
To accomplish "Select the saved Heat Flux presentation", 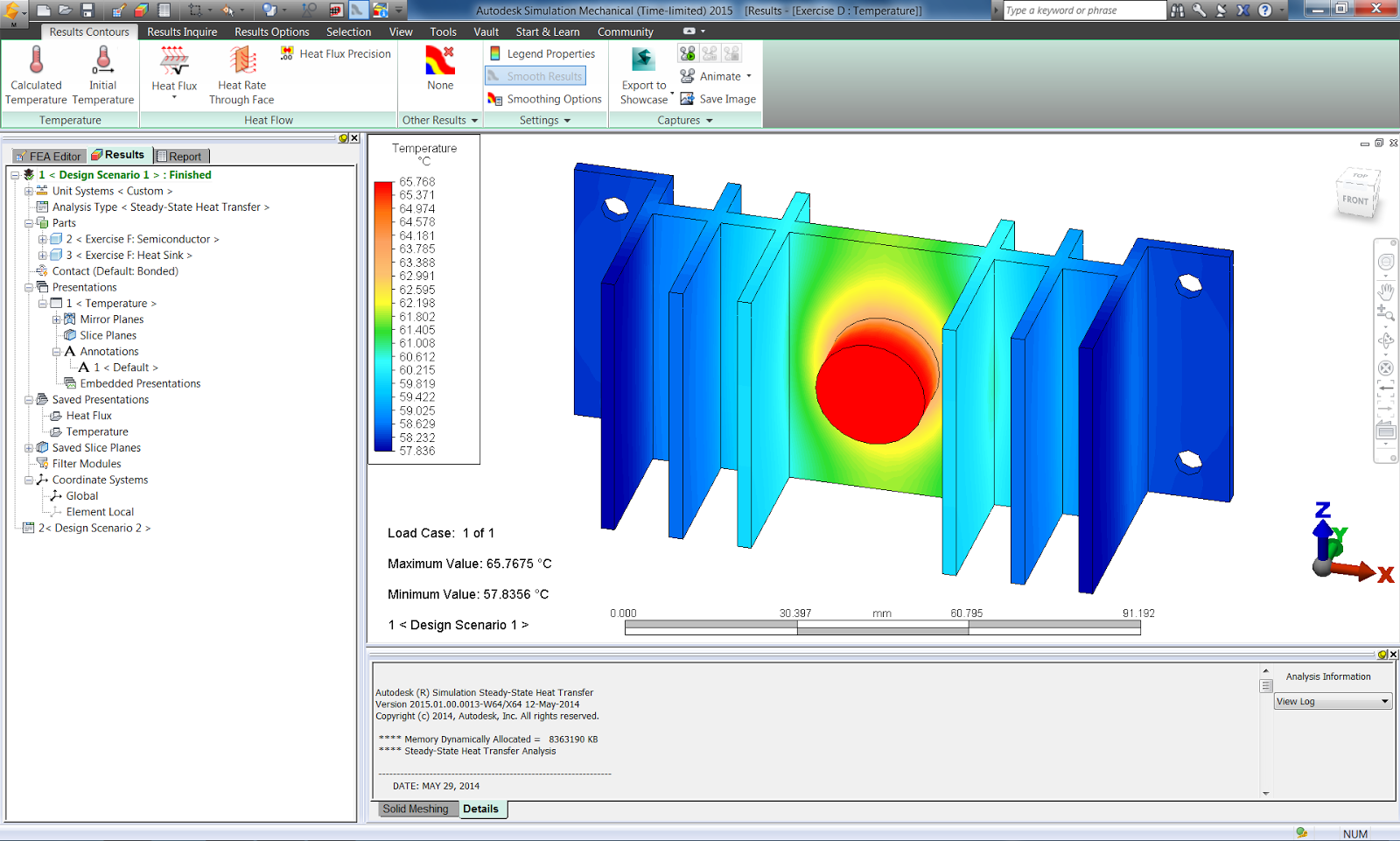I will (x=88, y=416).
